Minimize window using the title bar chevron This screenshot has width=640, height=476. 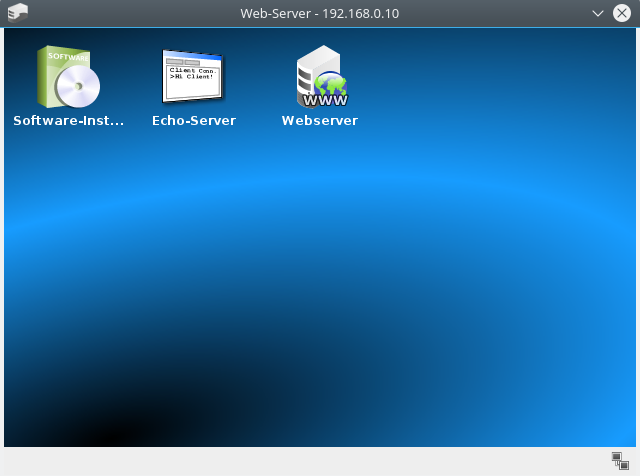point(598,13)
